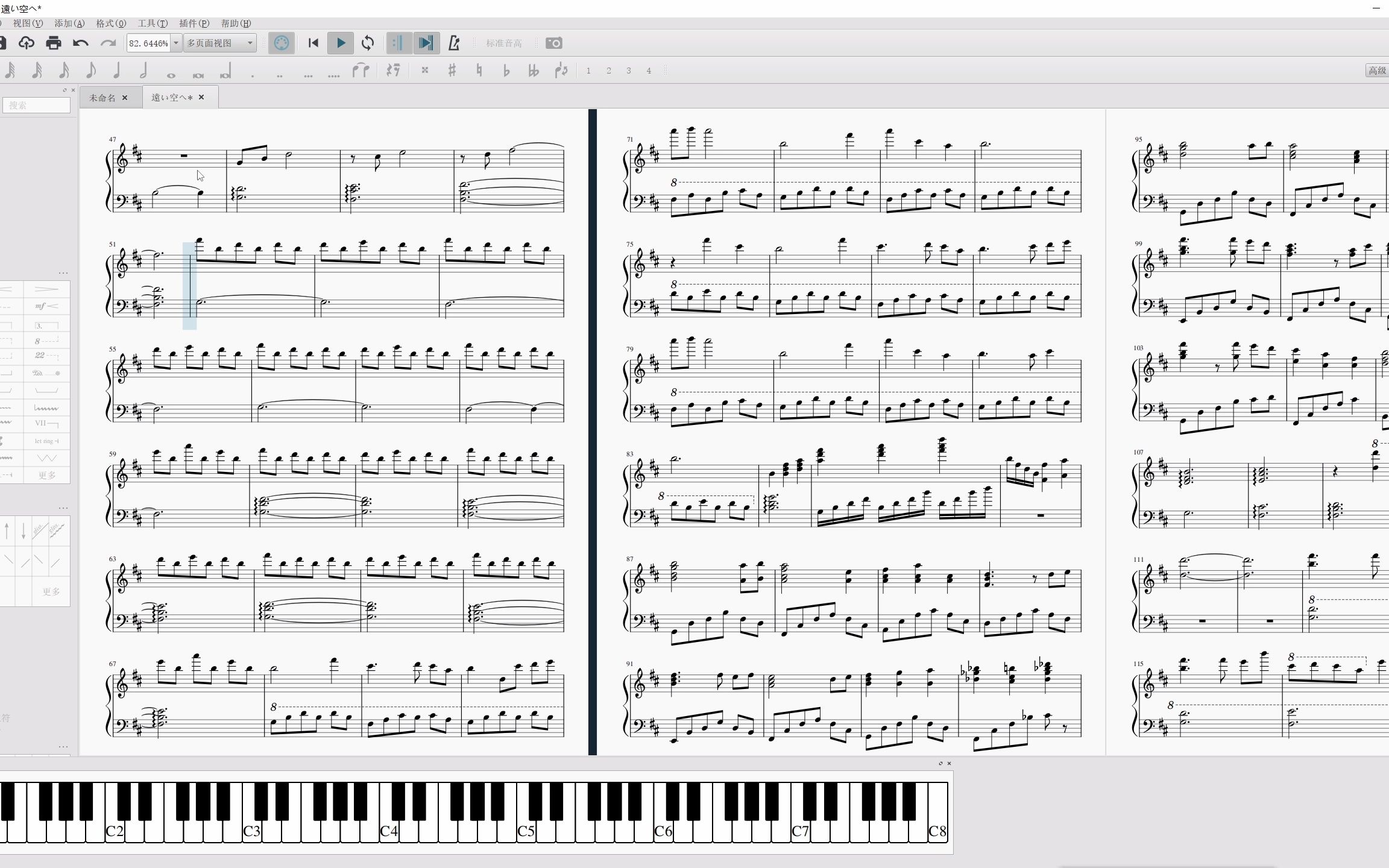Open the zoom percentage dropdown arrow
This screenshot has width=1389, height=868.
pos(176,43)
